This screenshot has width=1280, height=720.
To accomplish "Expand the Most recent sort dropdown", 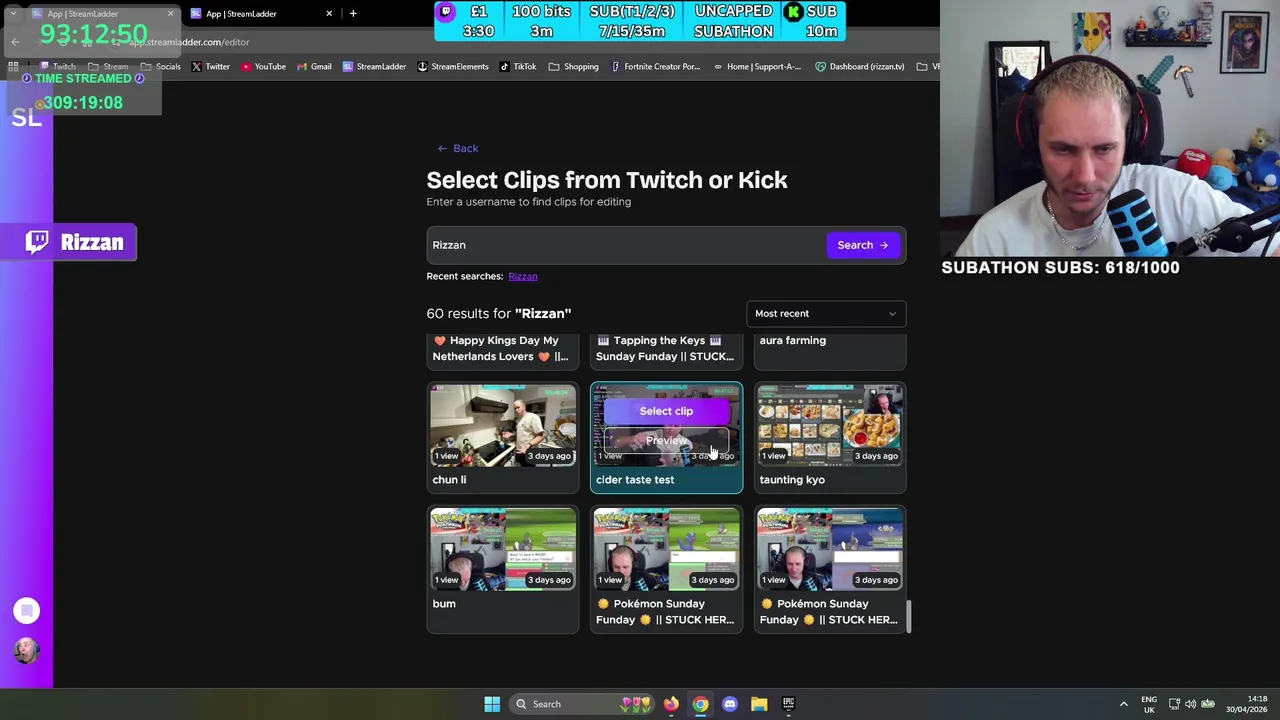I will 826,314.
